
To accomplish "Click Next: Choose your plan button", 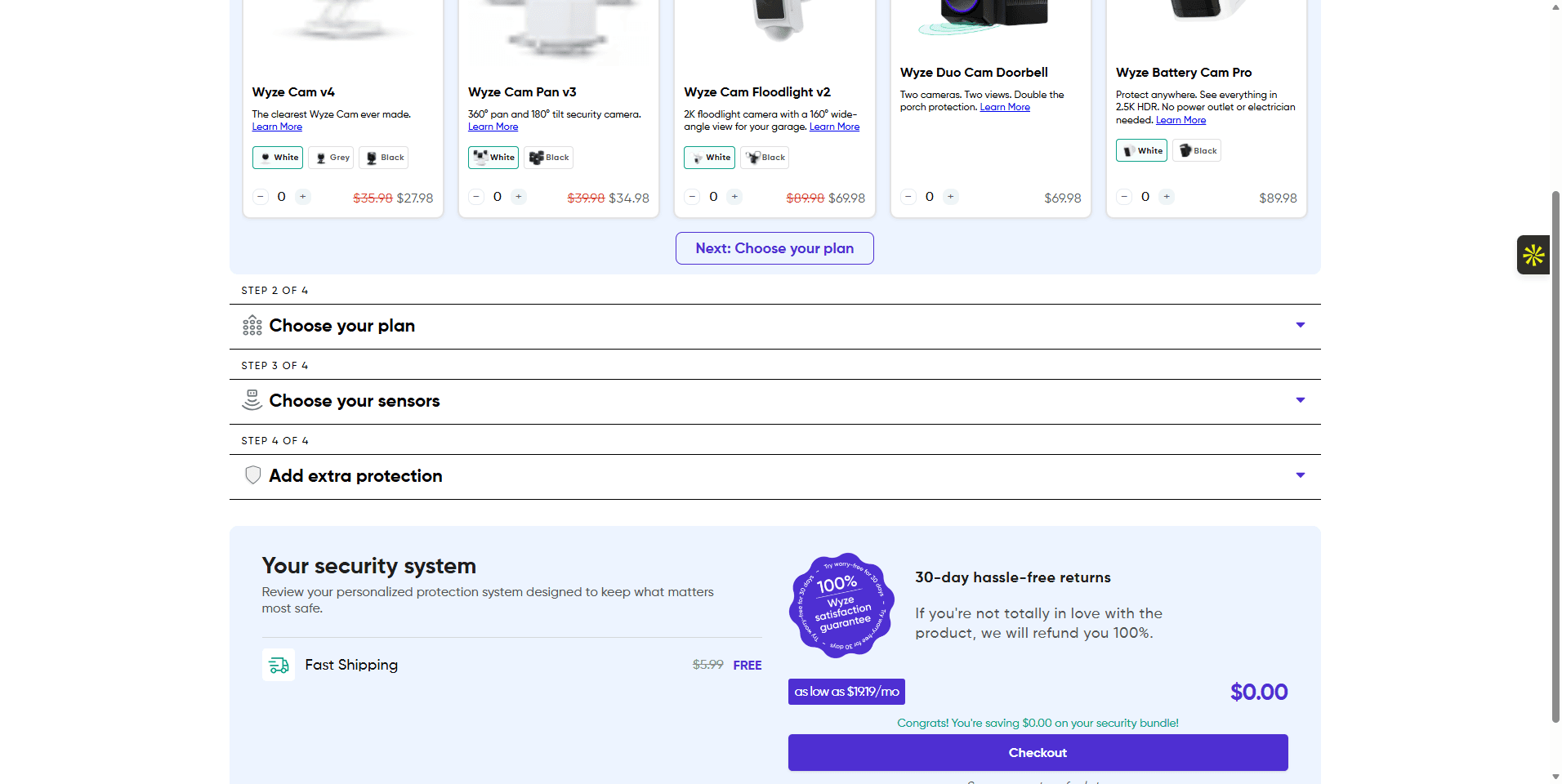I will 774,248.
